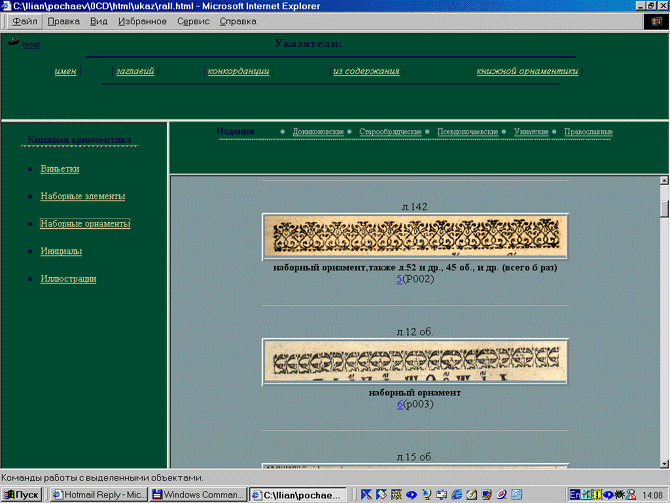Click the vertical scrollbar thumb of content frame
Screen dimensions: 670x503
coord(663,208)
